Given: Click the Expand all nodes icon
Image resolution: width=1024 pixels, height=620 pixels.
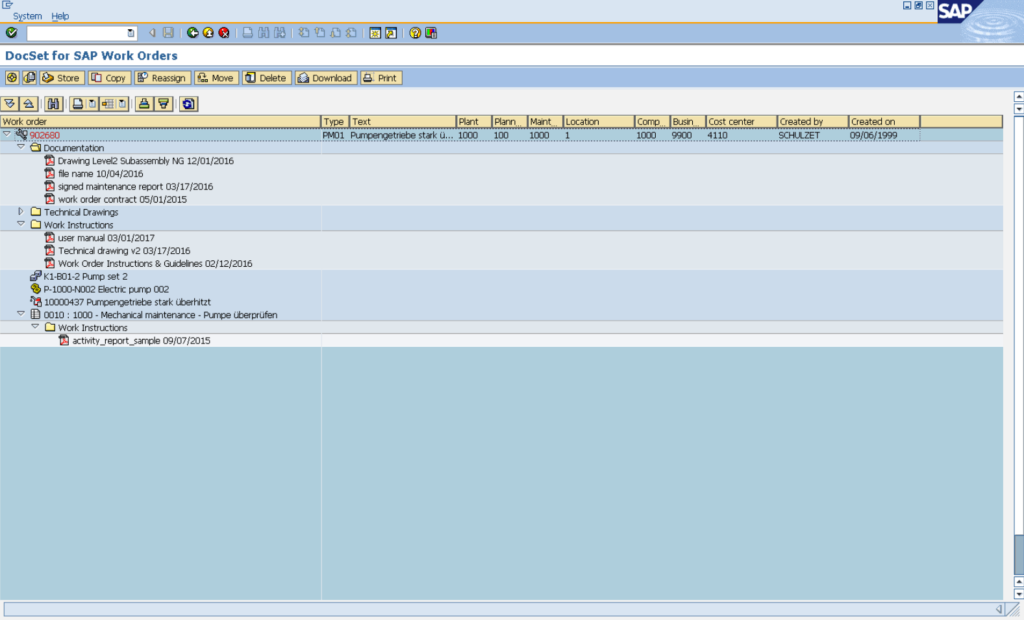Looking at the screenshot, I should pos(11,103).
